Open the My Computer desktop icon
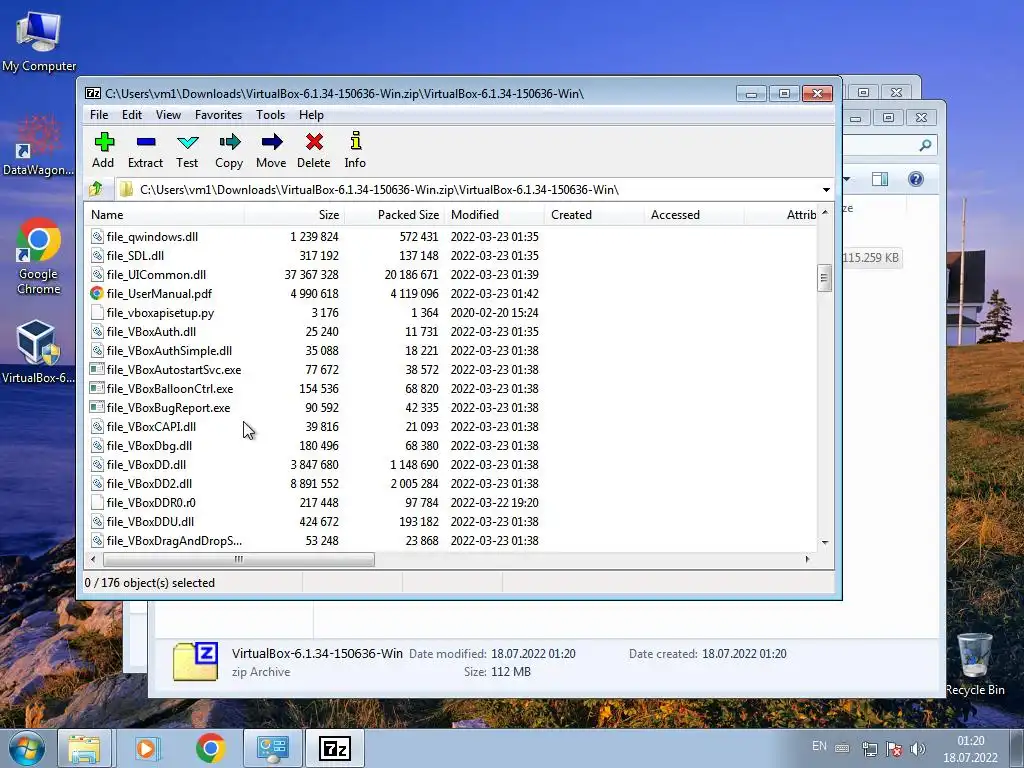Viewport: 1024px width, 768px height. click(x=39, y=41)
